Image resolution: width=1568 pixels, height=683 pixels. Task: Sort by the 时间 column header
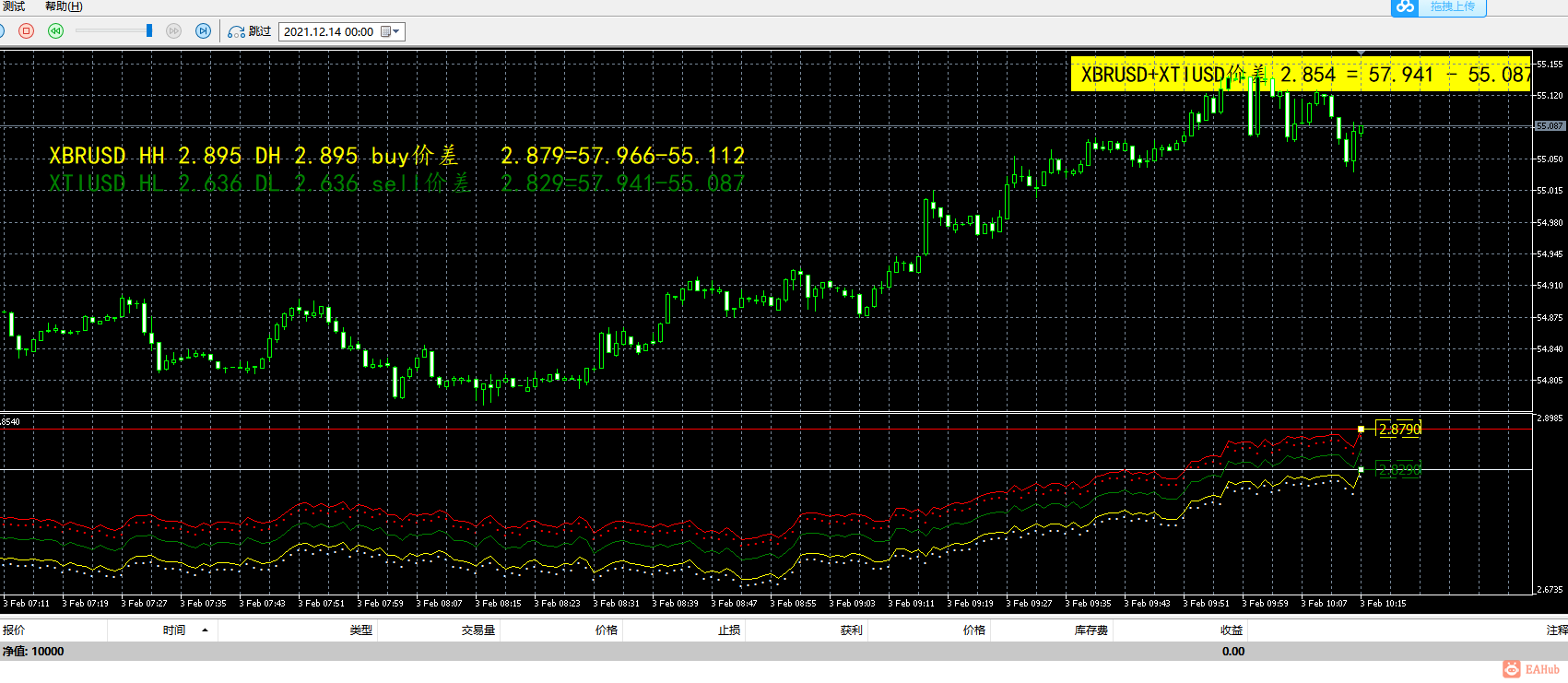pyautogui.click(x=174, y=630)
